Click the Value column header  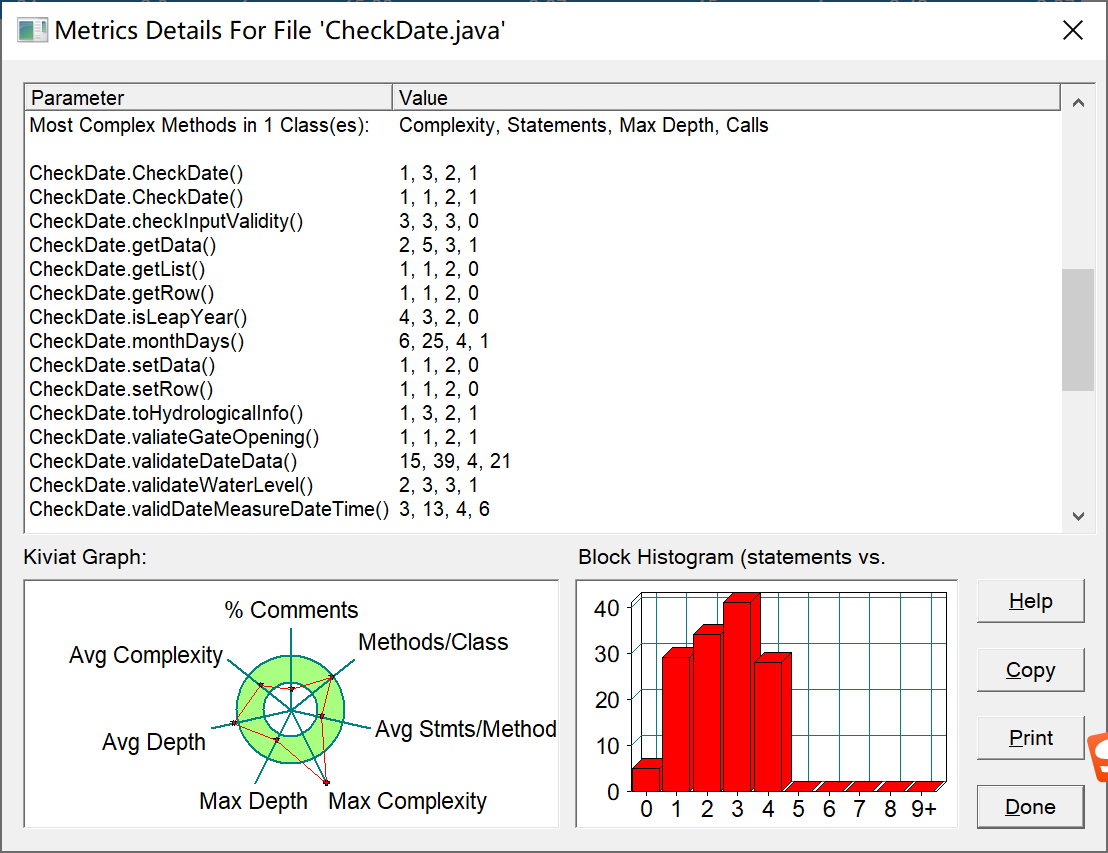(x=726, y=98)
